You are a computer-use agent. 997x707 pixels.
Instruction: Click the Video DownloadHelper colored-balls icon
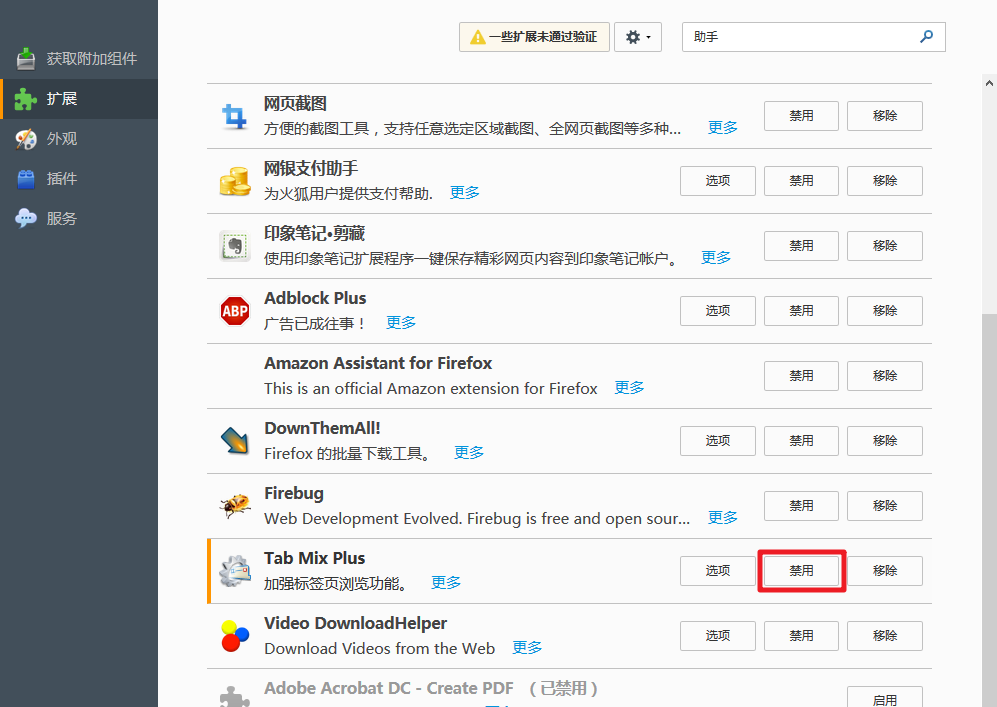(234, 635)
